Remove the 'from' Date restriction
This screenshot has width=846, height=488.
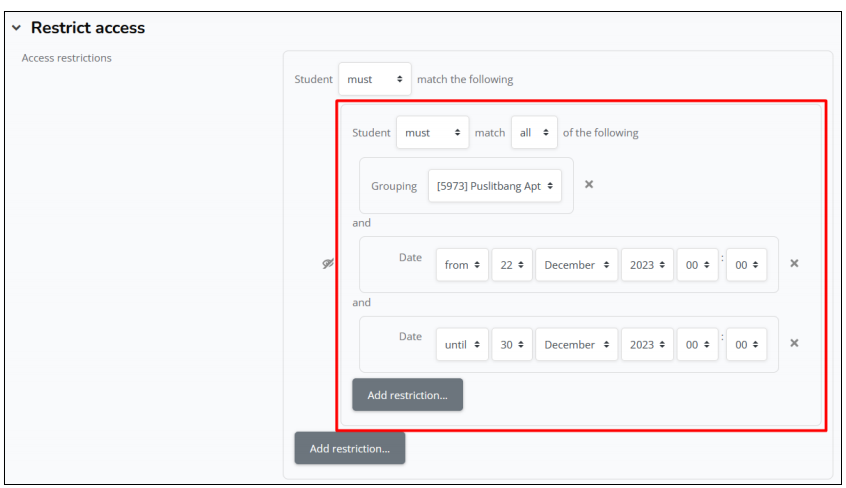pos(794,264)
